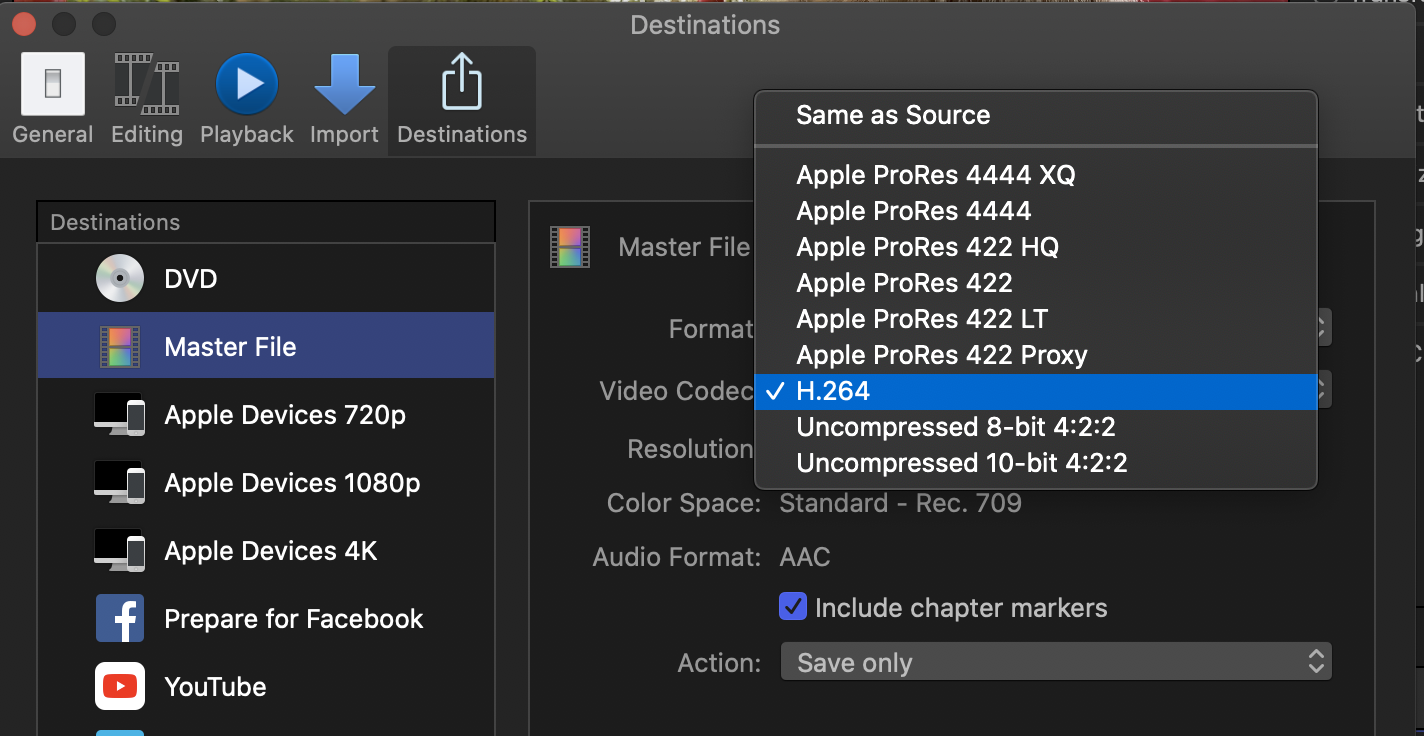
Task: Choose Same as Source codec option
Action: (x=893, y=115)
